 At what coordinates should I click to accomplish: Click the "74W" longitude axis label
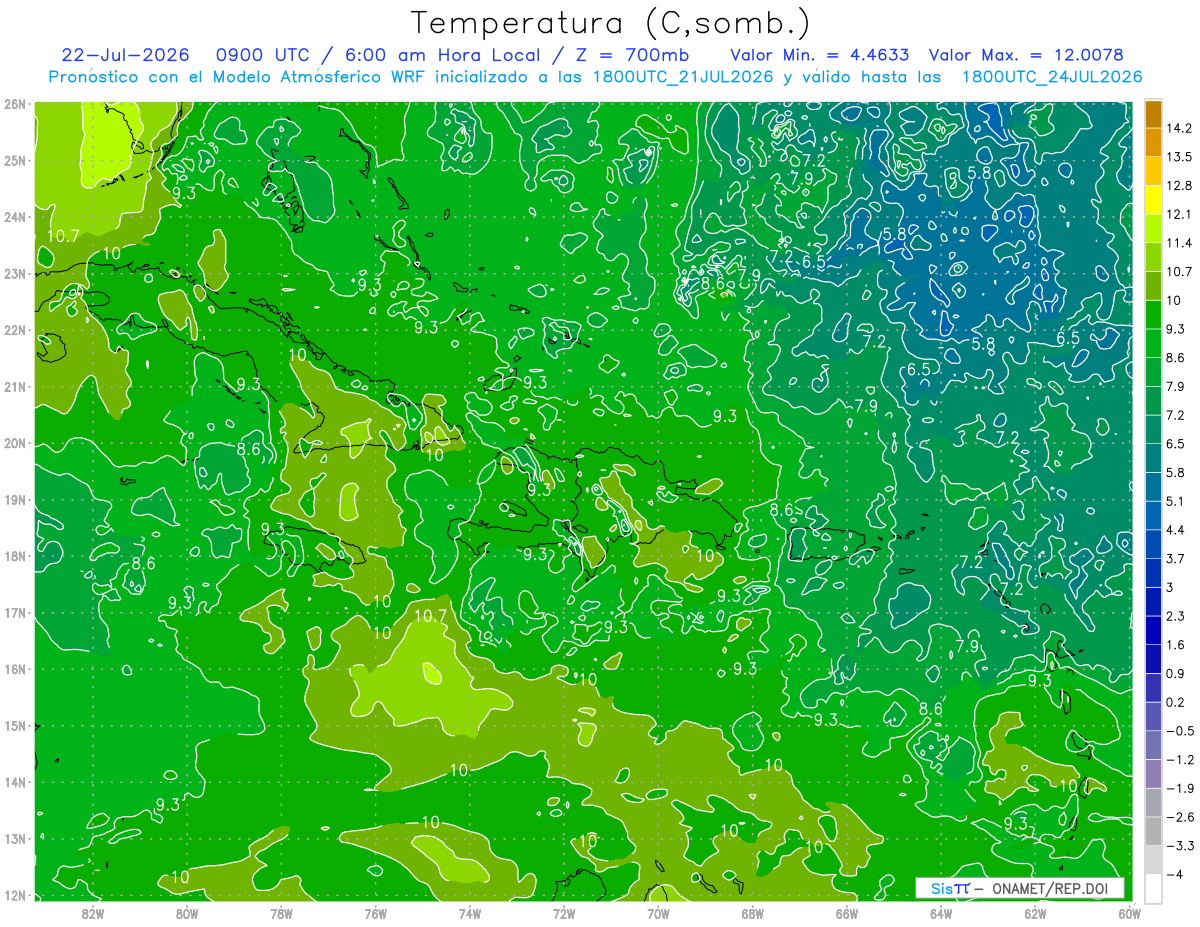[x=470, y=912]
